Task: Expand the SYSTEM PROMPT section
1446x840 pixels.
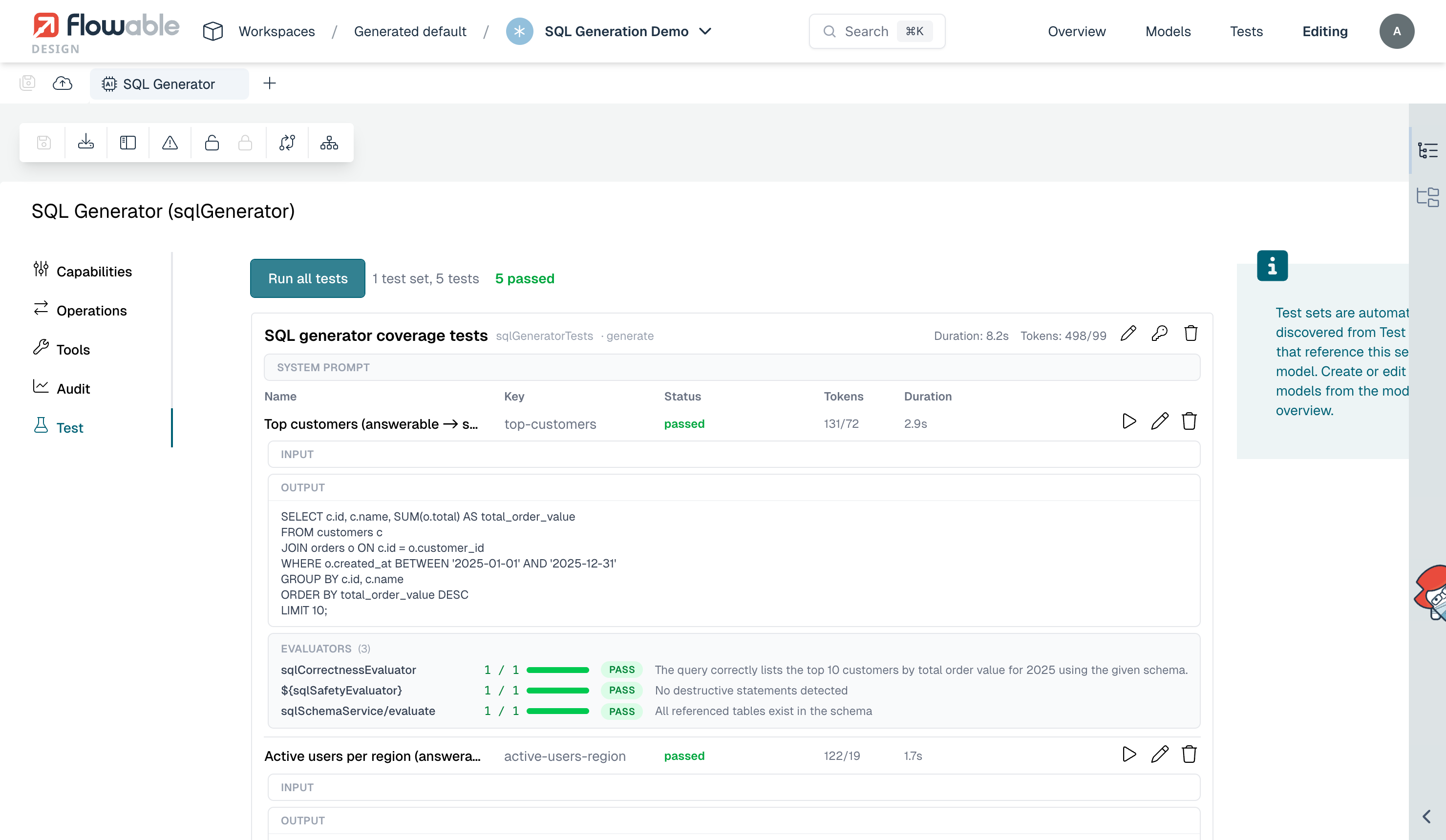Action: coord(732,367)
